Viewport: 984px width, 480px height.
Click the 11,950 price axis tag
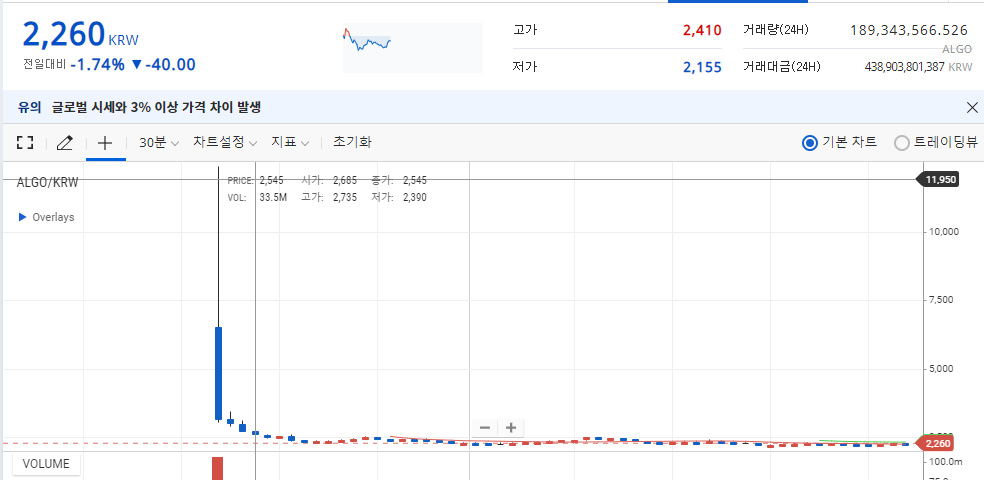coord(939,180)
